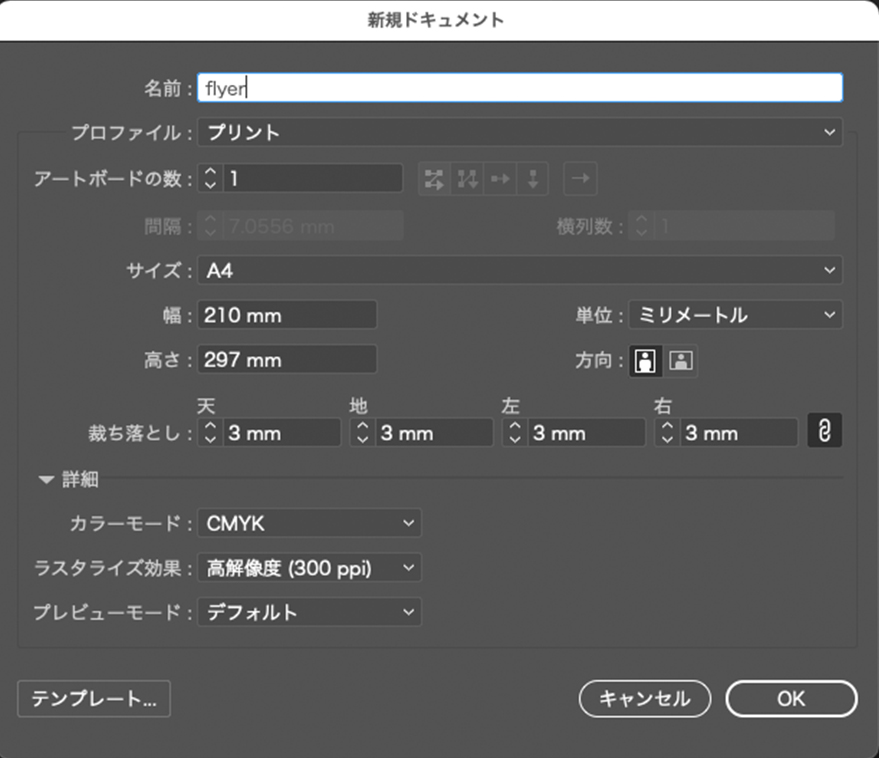Open the サイズ dropdown showing A4
Image resolution: width=879 pixels, height=758 pixels.
519,270
